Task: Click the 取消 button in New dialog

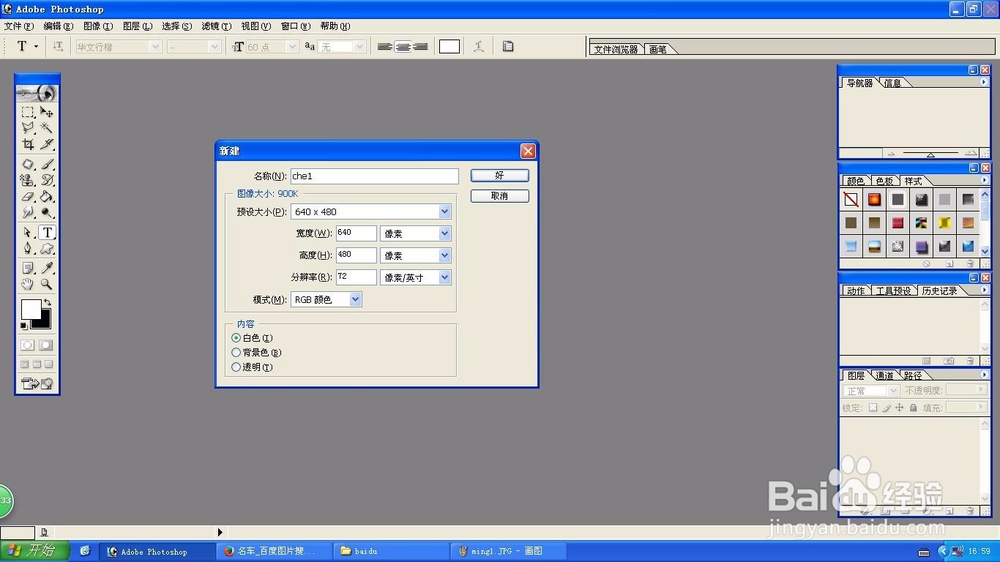Action: pos(499,196)
